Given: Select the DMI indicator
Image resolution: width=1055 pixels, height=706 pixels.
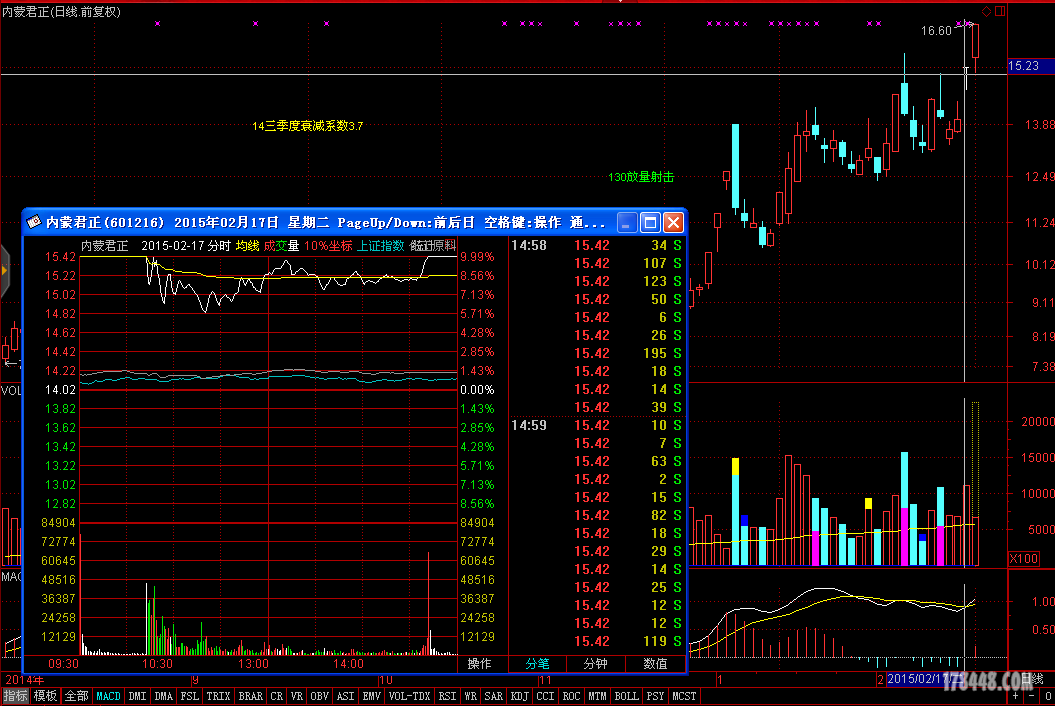Looking at the screenshot, I should (137, 697).
